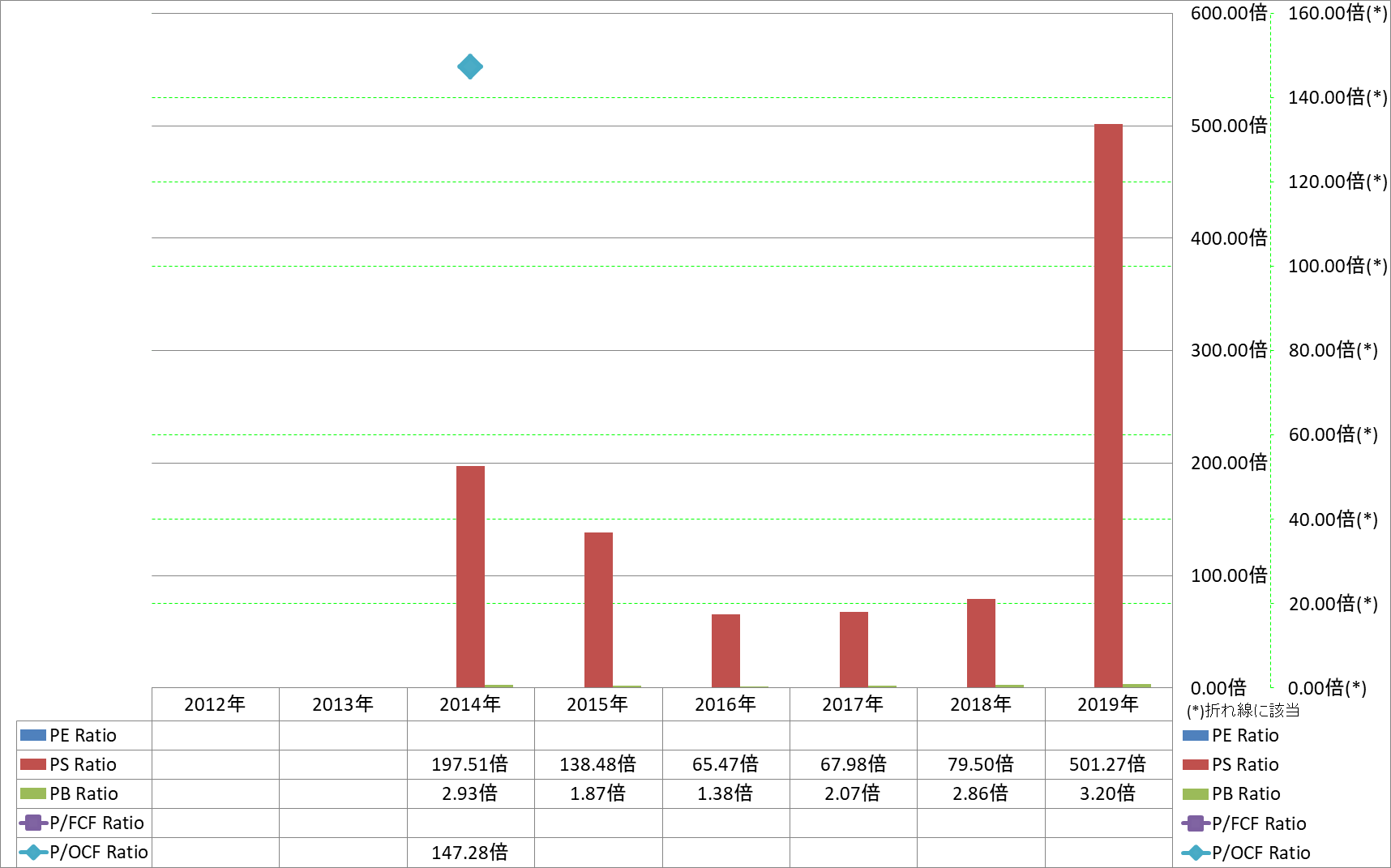
Task: Click the 79.50倍 PS Ratio cell
Action: tap(981, 764)
